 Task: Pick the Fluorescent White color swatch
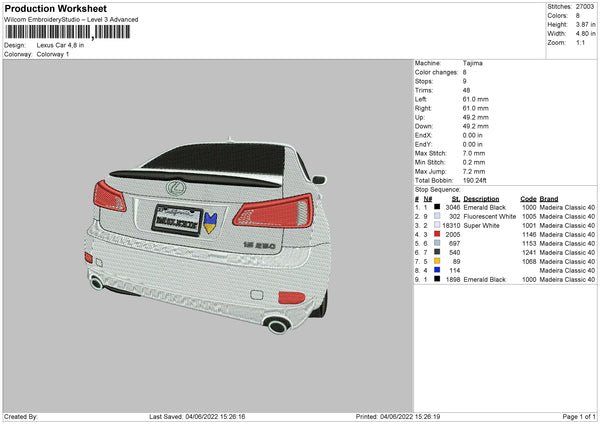point(437,217)
